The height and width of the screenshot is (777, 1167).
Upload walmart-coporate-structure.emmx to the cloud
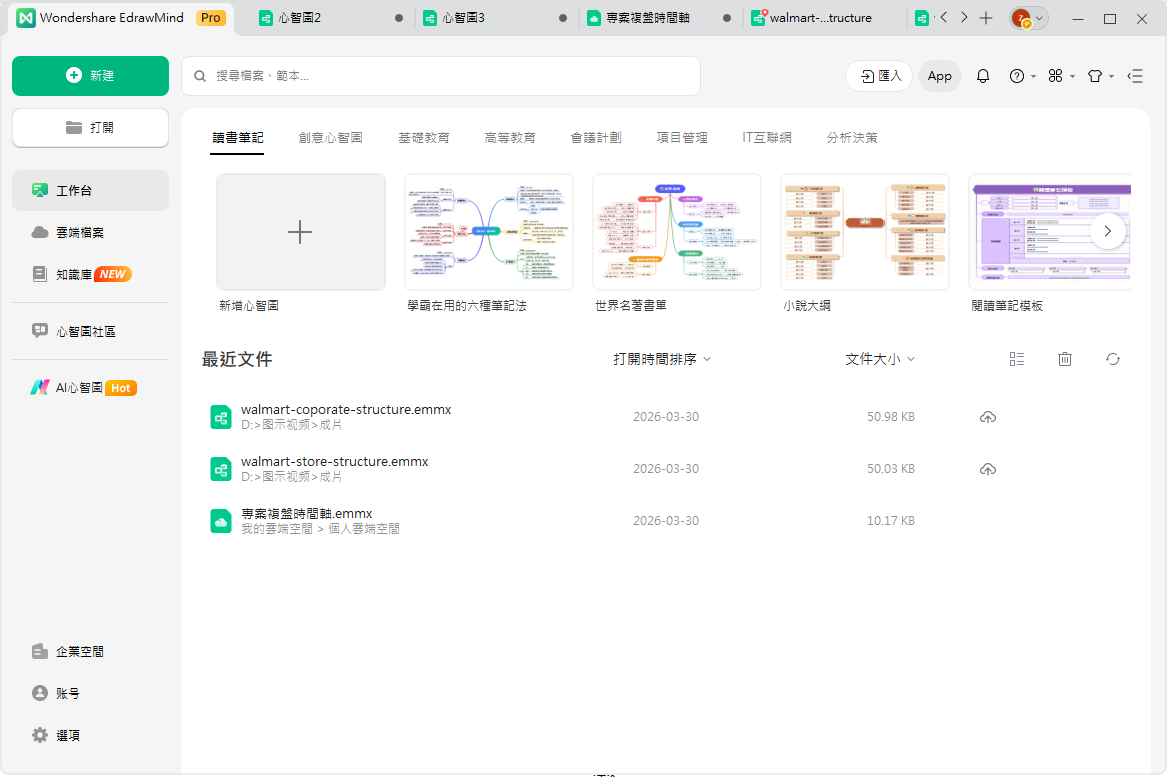click(x=988, y=417)
